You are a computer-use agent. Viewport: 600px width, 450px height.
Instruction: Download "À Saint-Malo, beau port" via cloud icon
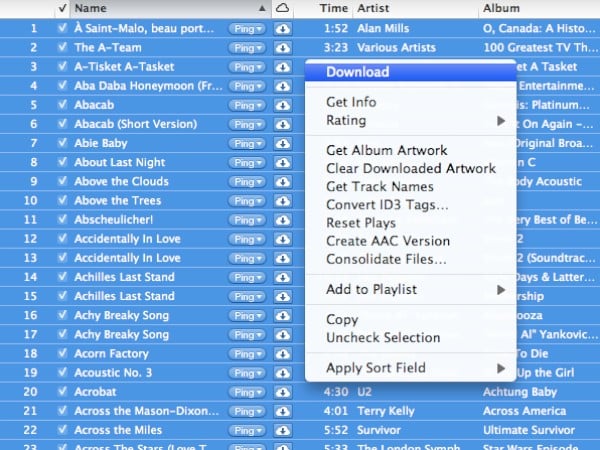(x=283, y=29)
